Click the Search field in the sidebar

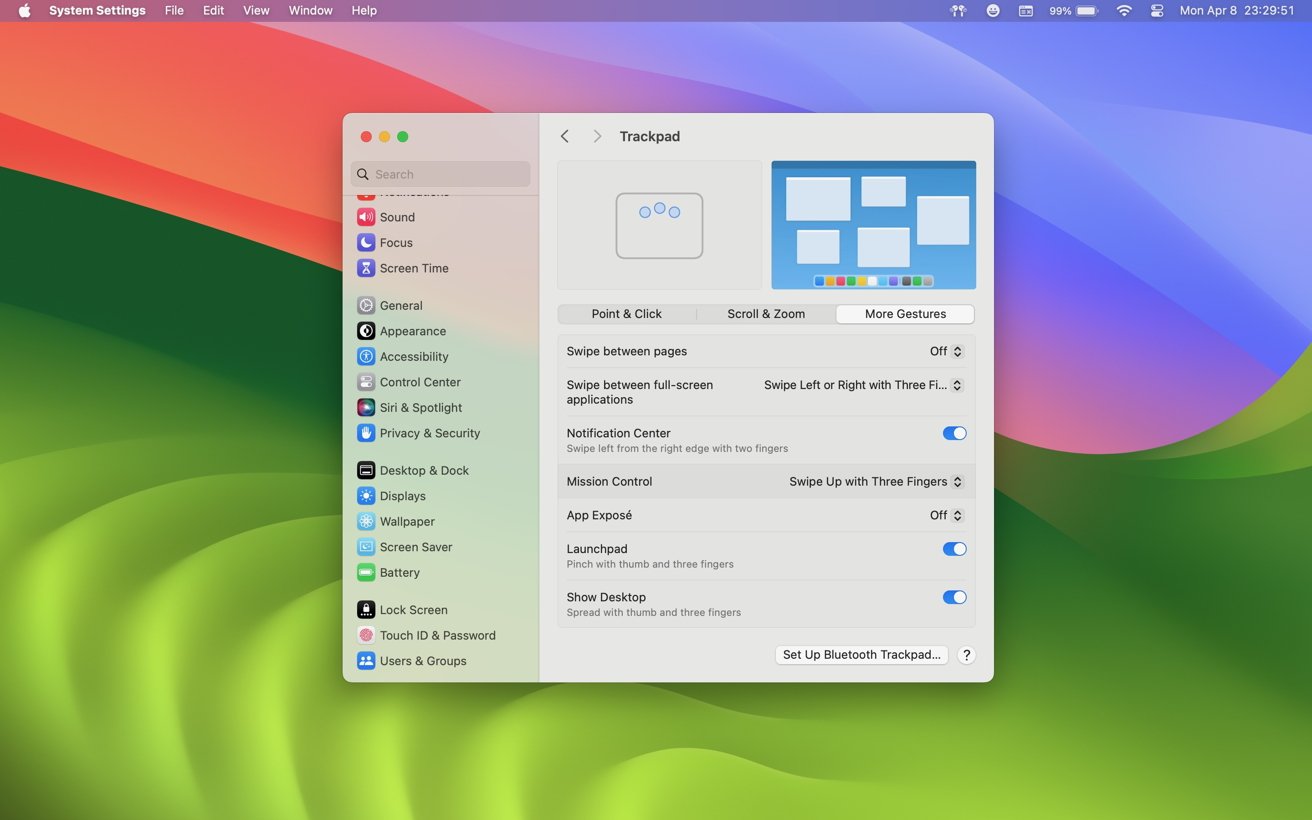(441, 173)
